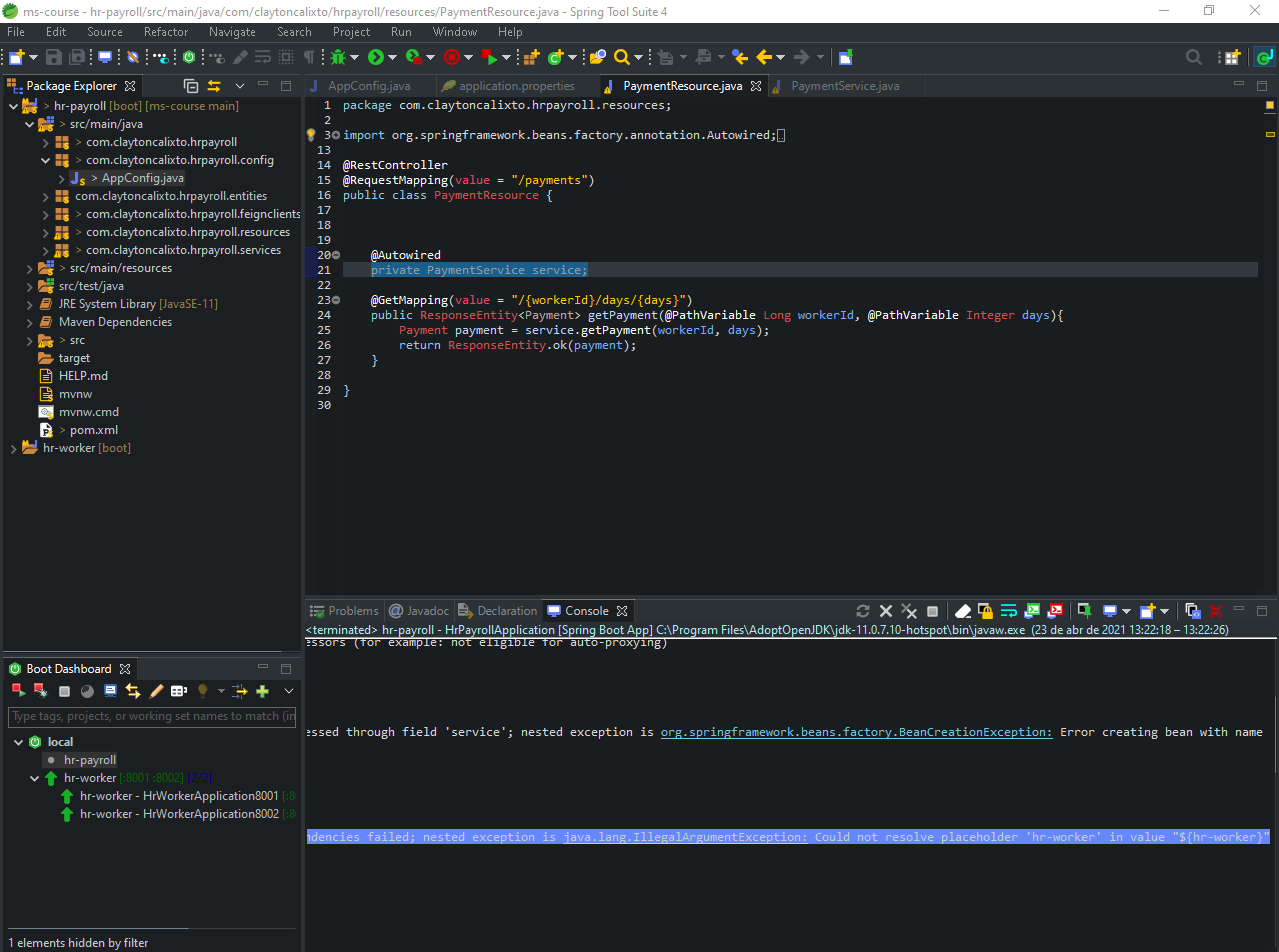Expand the hr-worker project in Package Explorer
The width and height of the screenshot is (1279, 952).
pyautogui.click(x=13, y=448)
